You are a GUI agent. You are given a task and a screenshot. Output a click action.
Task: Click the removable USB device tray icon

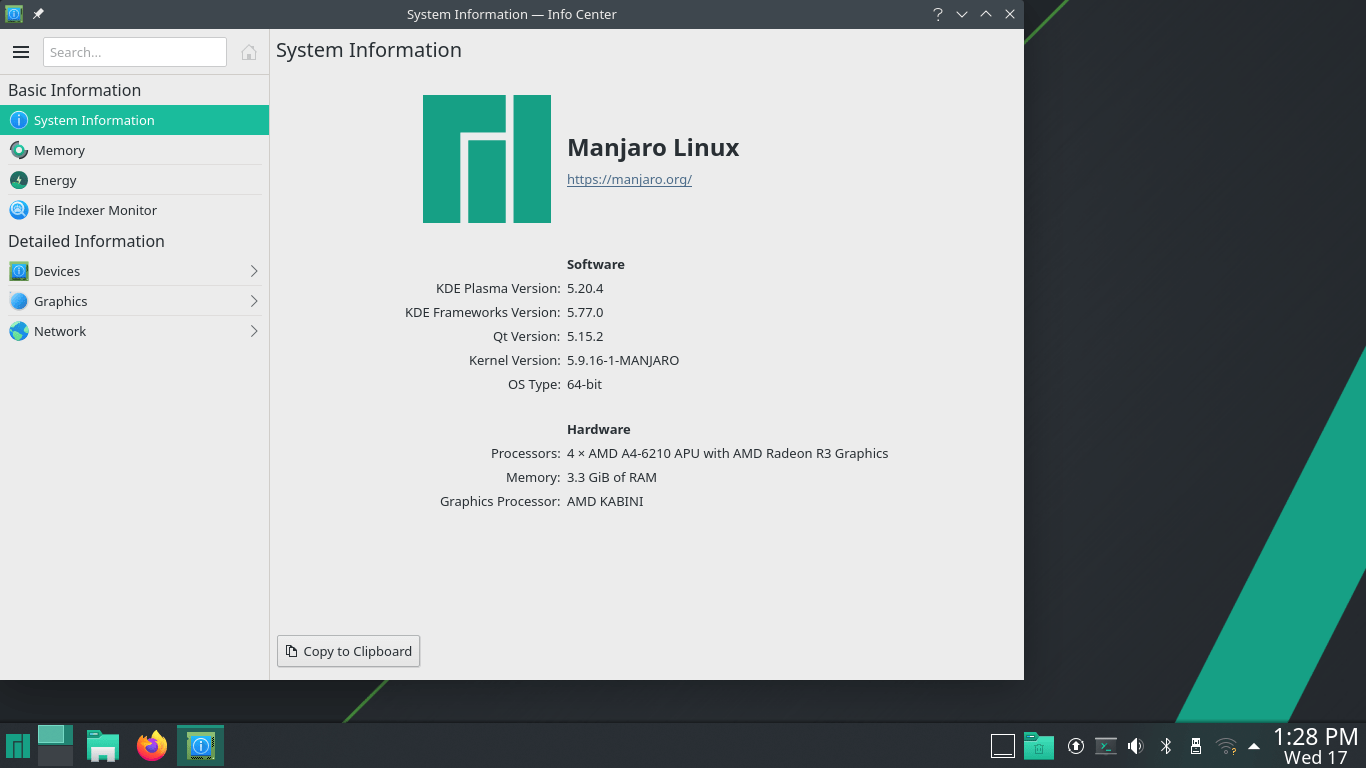pyautogui.click(x=1195, y=745)
